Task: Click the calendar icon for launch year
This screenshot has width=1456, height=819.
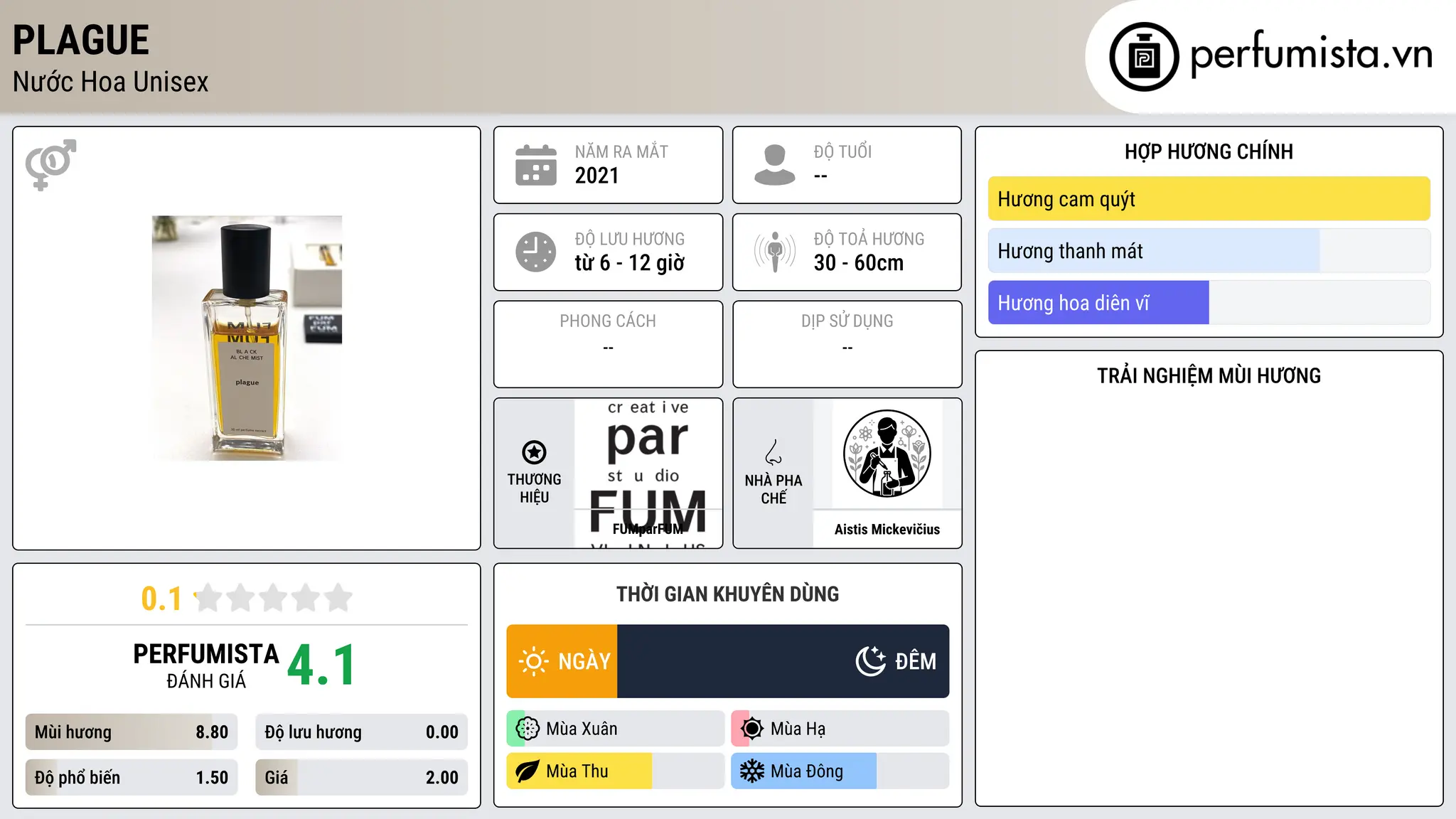Action: [536, 165]
